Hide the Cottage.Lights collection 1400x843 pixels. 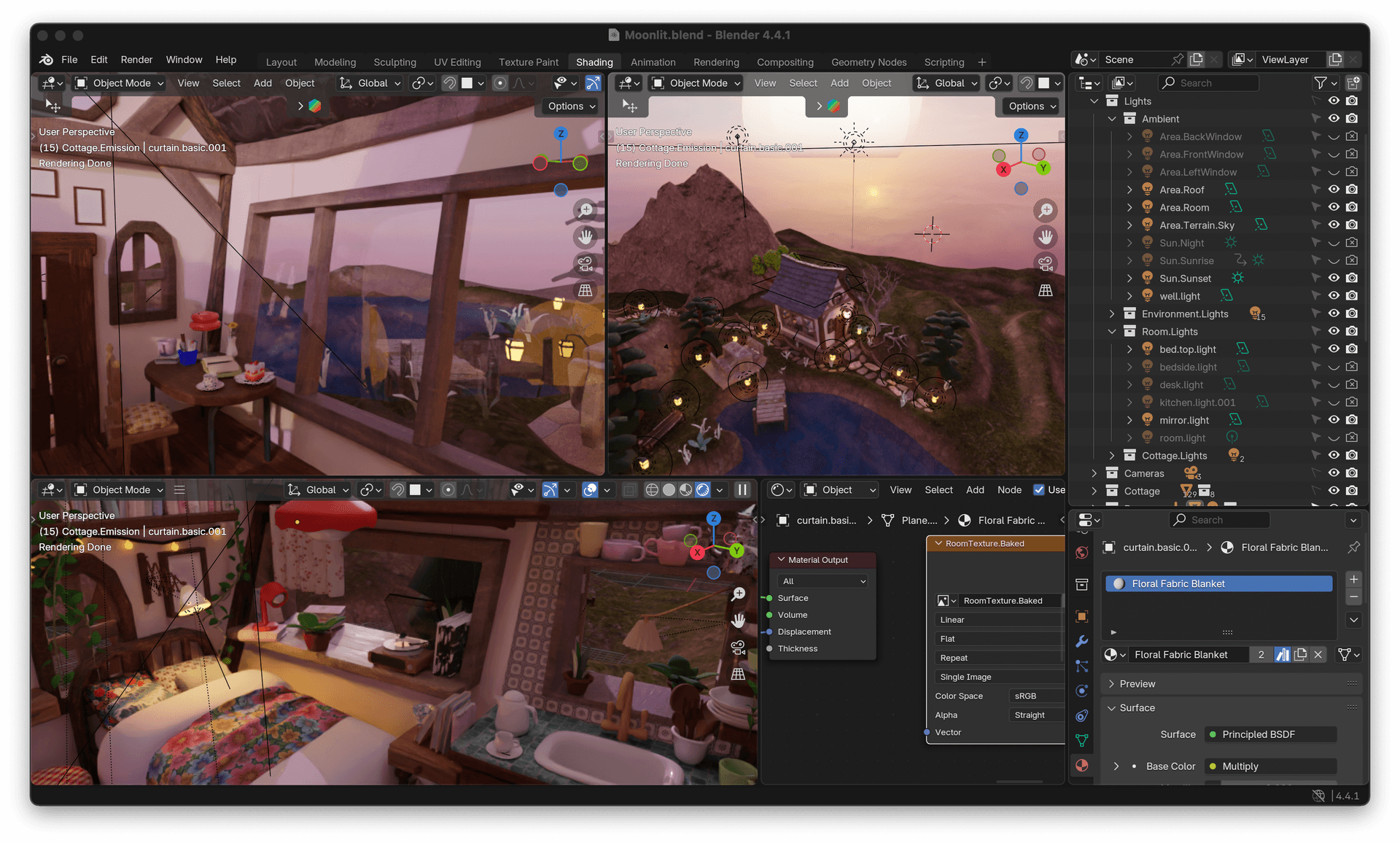tap(1334, 455)
